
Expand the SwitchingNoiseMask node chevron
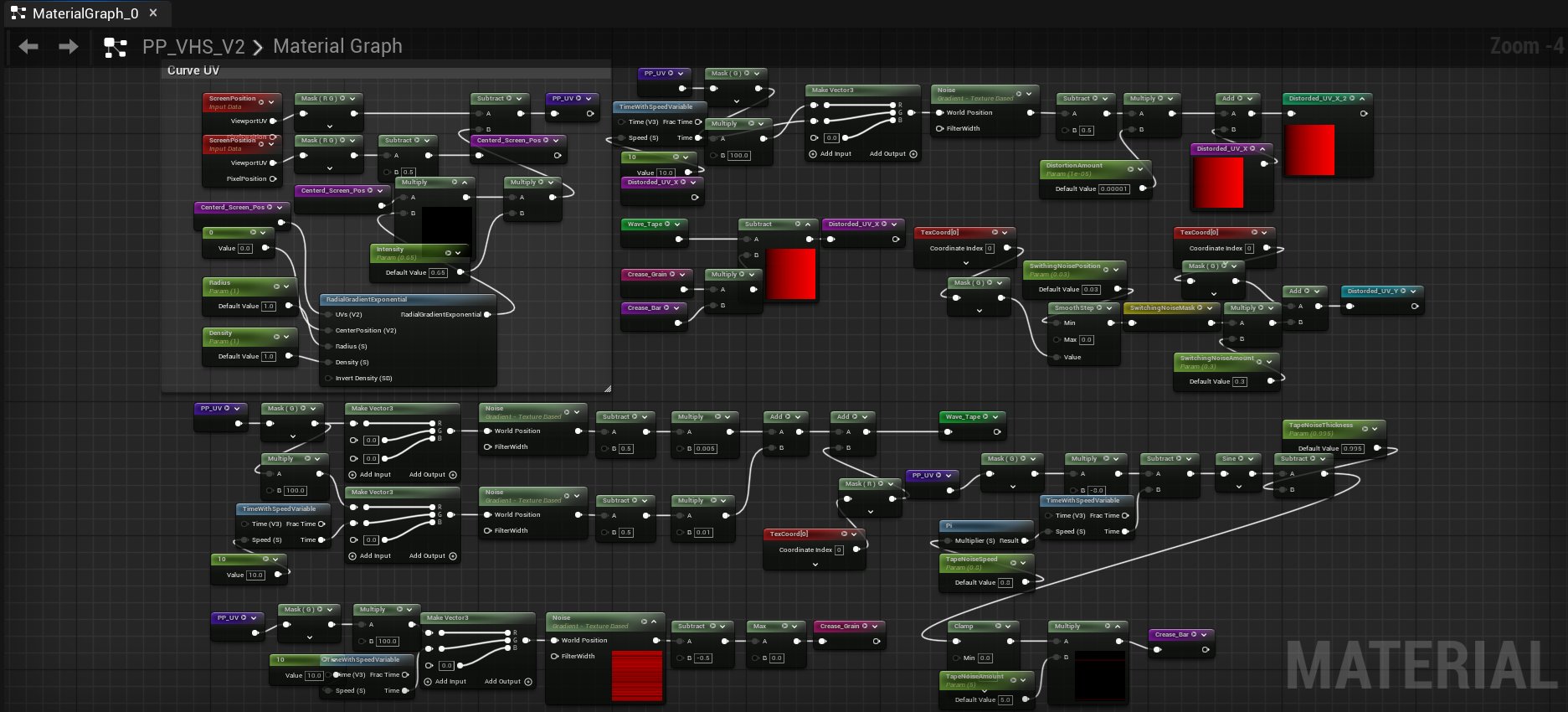[x=1211, y=308]
